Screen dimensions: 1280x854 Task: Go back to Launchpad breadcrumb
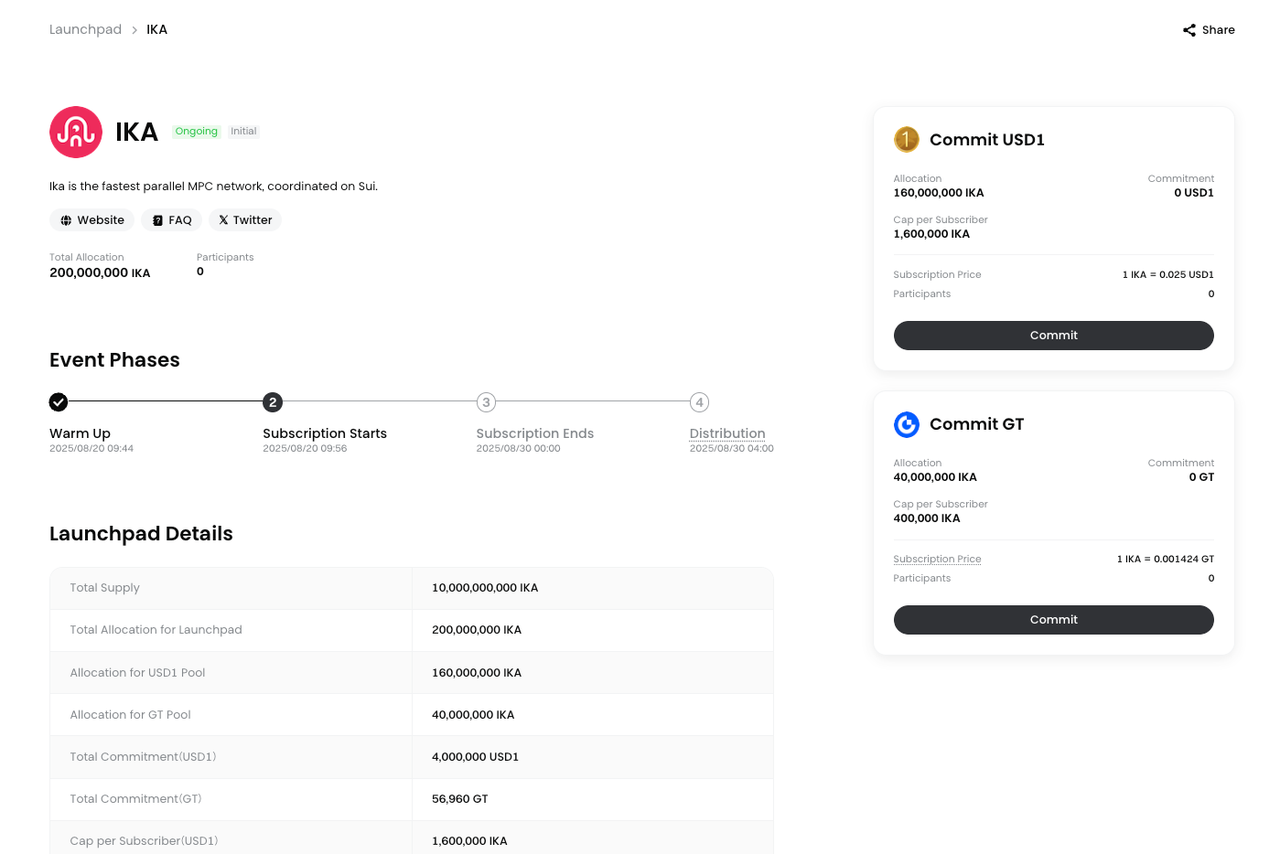[85, 30]
